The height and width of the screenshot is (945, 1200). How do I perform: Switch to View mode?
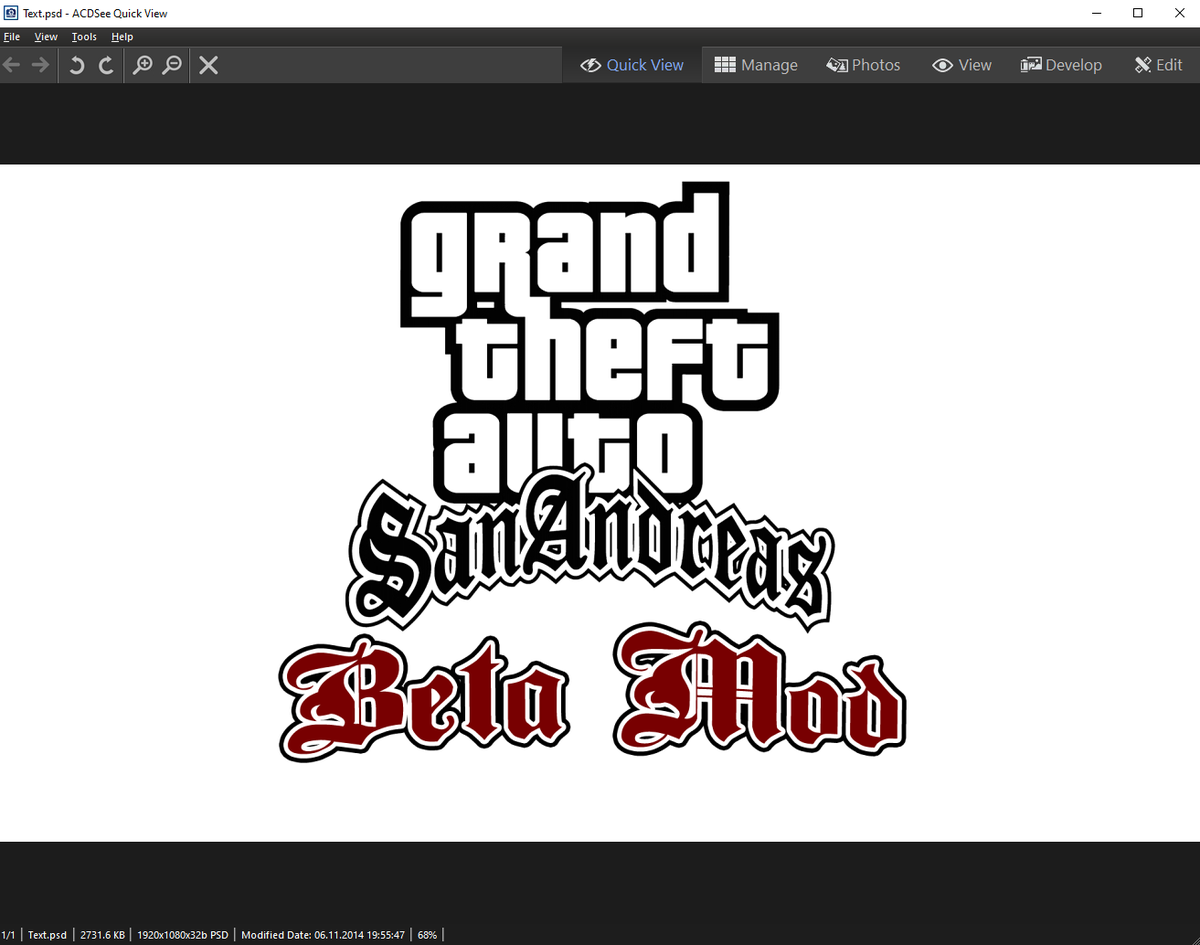pyautogui.click(x=962, y=65)
